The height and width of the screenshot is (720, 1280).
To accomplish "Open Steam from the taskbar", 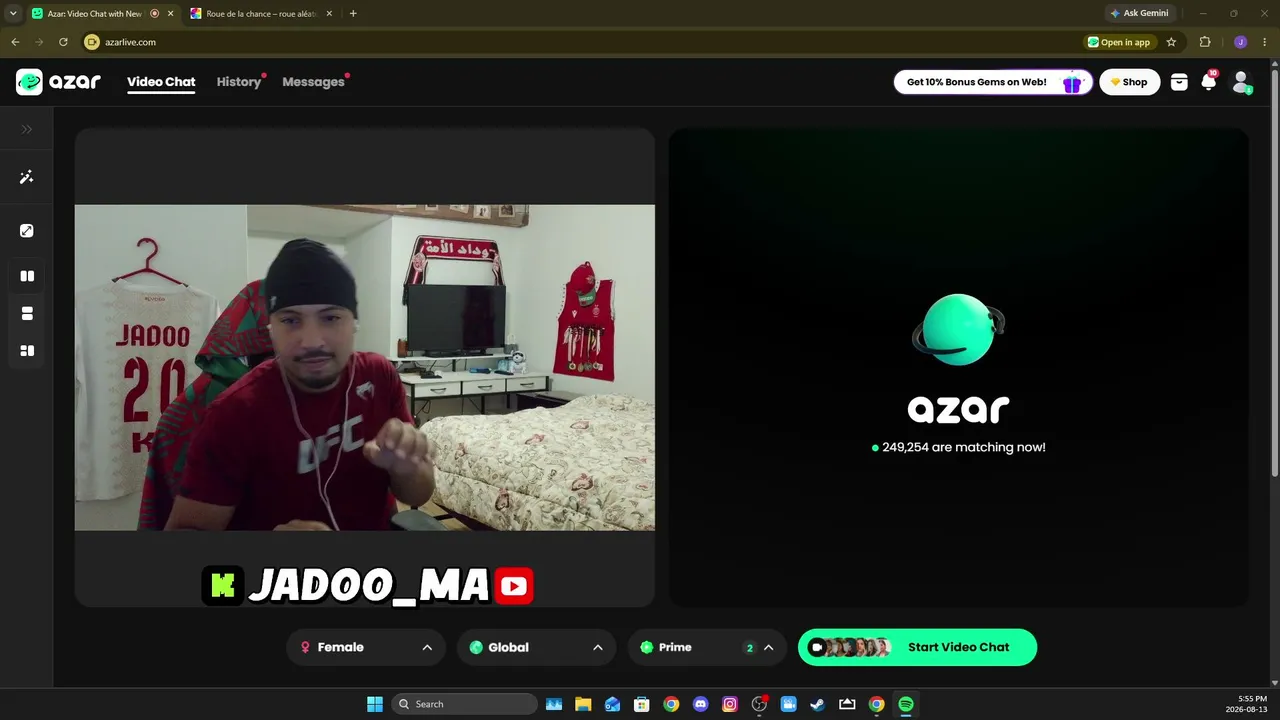I will point(817,704).
